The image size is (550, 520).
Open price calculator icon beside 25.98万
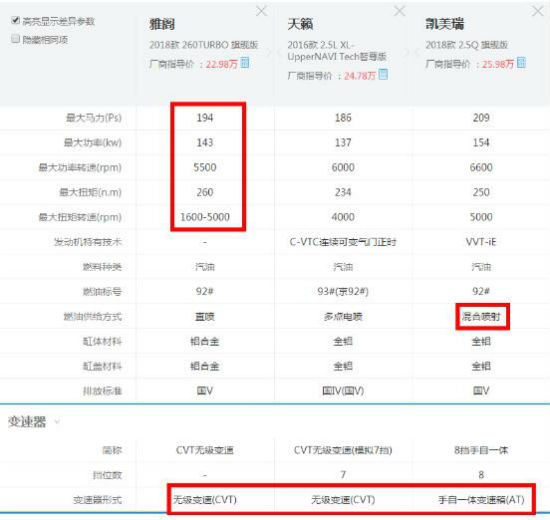522,63
